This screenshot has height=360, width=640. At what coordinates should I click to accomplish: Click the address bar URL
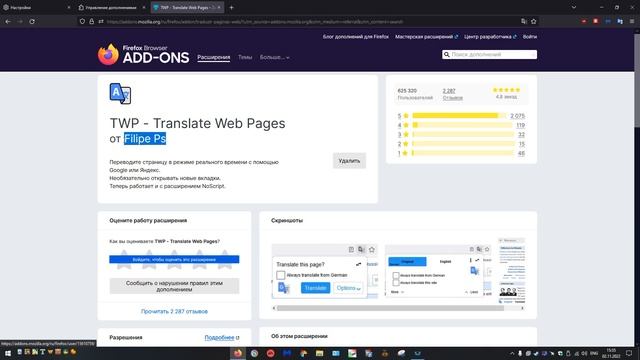255,22
